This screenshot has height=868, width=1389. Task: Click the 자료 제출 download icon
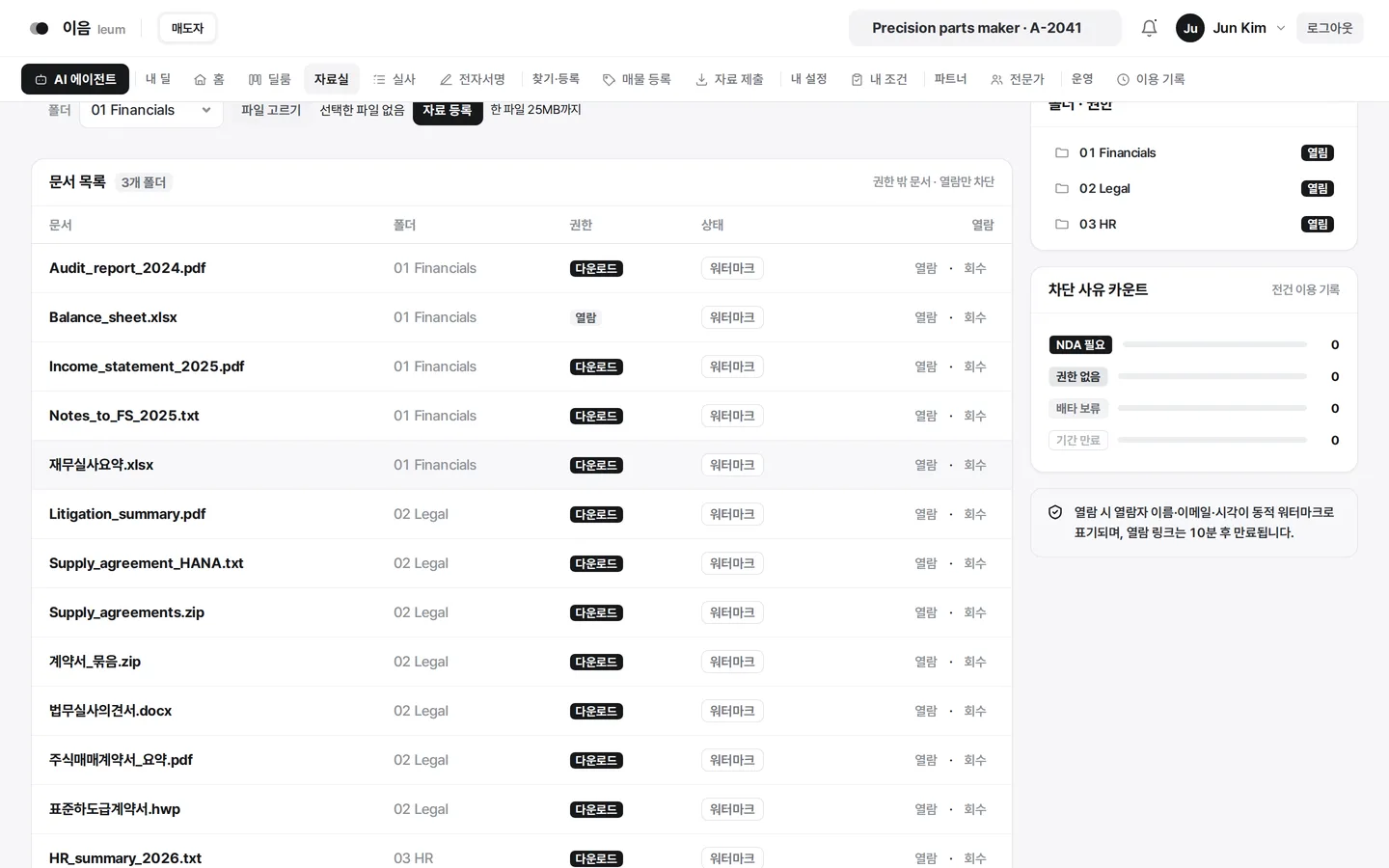click(x=701, y=80)
